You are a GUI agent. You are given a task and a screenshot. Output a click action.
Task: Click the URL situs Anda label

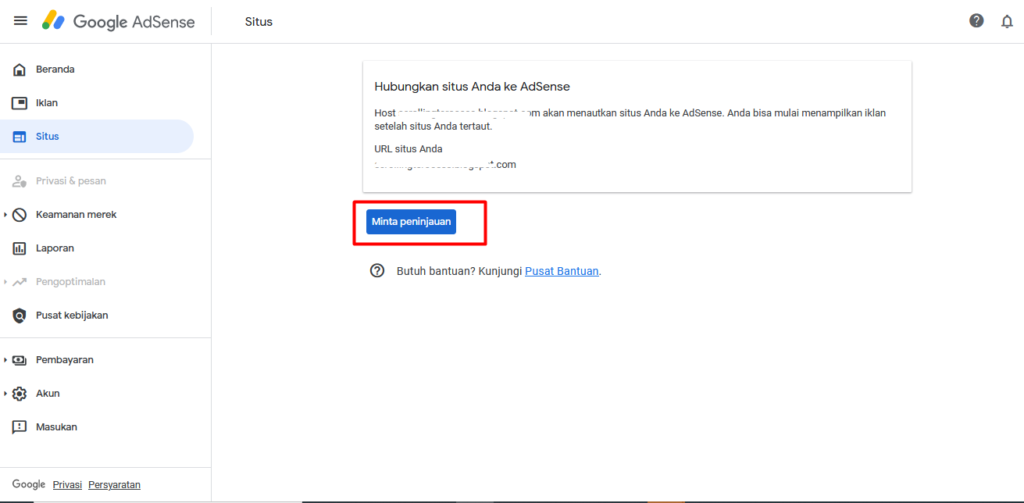[408, 149]
